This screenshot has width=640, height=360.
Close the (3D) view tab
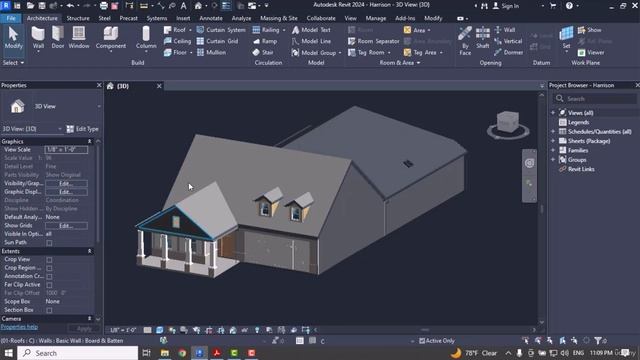pos(159,86)
